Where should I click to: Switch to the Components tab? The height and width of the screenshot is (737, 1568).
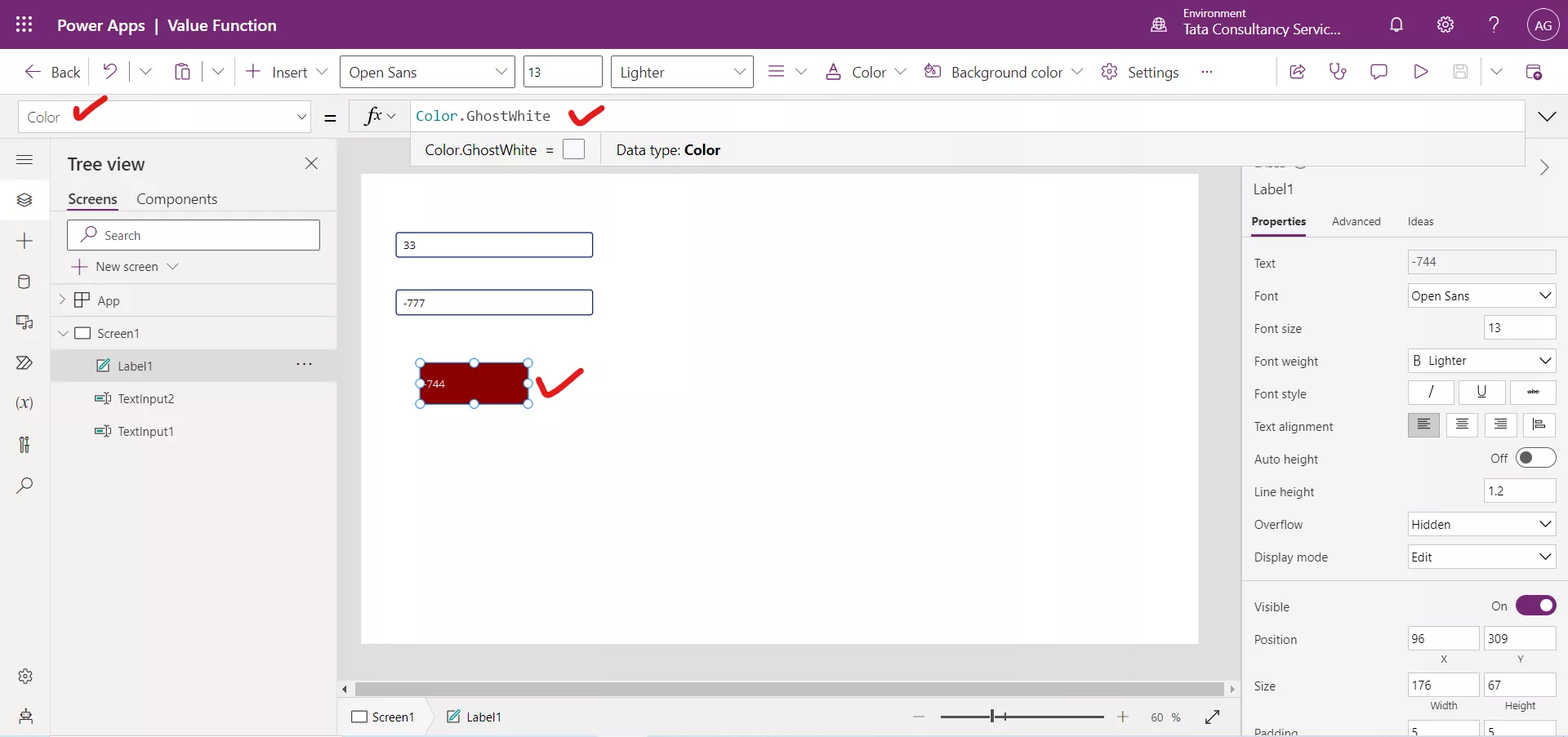[176, 198]
